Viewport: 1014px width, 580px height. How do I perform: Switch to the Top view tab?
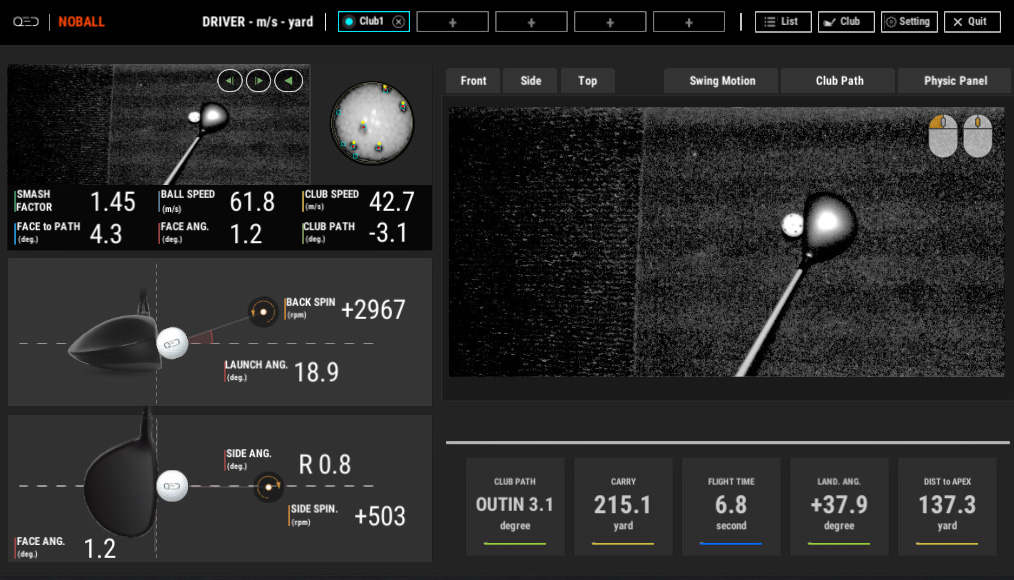[x=588, y=81]
